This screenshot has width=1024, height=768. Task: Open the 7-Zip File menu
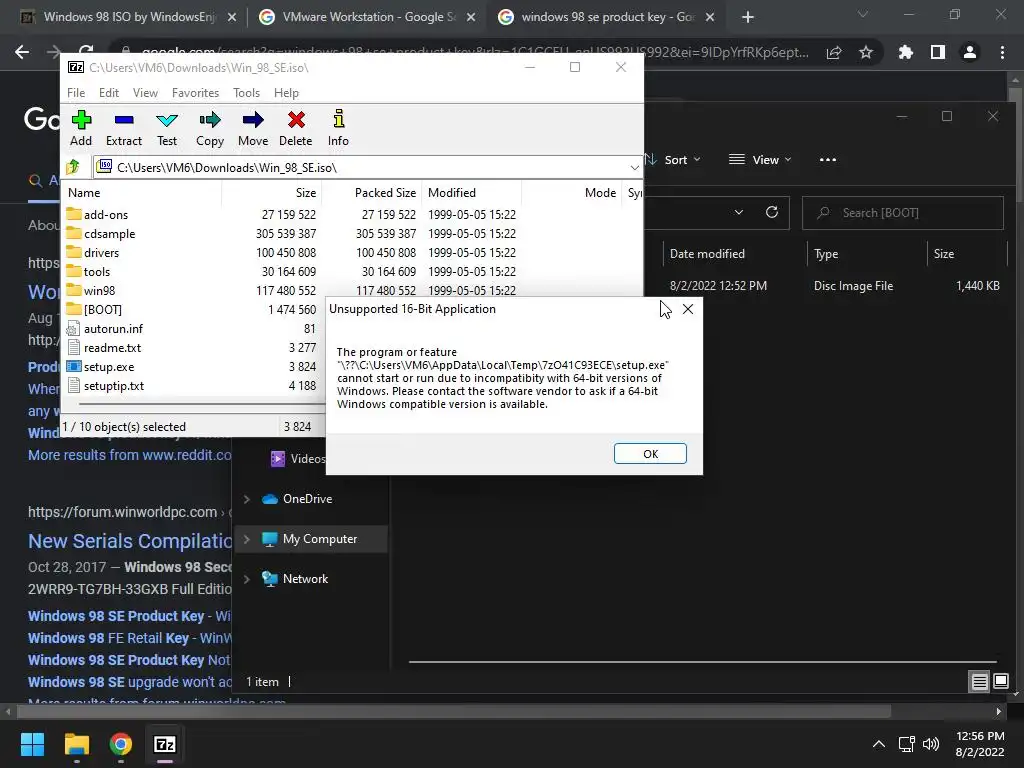[76, 93]
